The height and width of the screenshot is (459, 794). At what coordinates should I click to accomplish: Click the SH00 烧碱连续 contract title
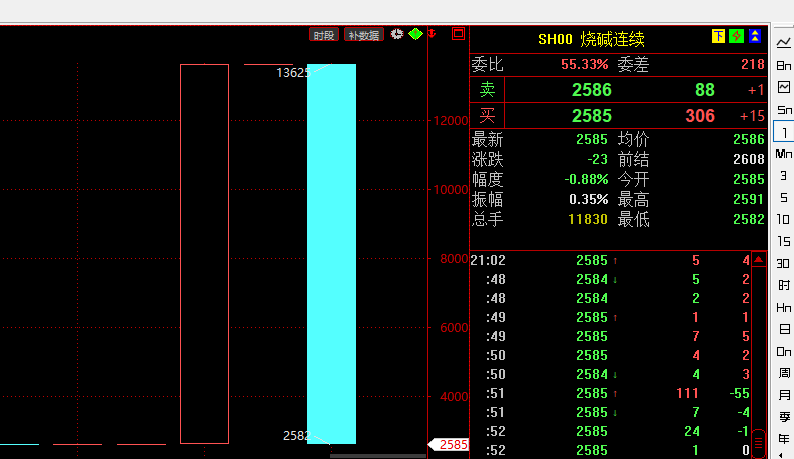tap(591, 39)
